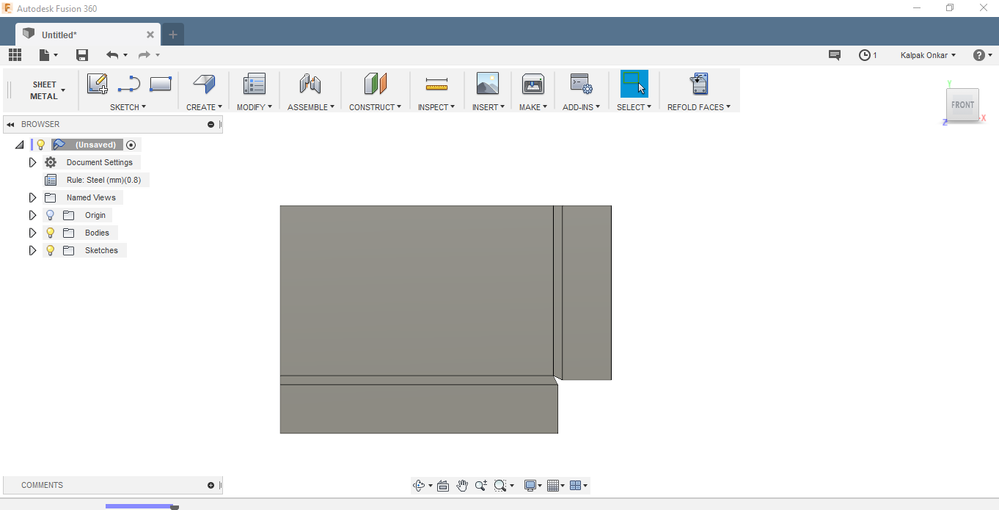Toggle Origin folder visibility bulb

point(50,215)
